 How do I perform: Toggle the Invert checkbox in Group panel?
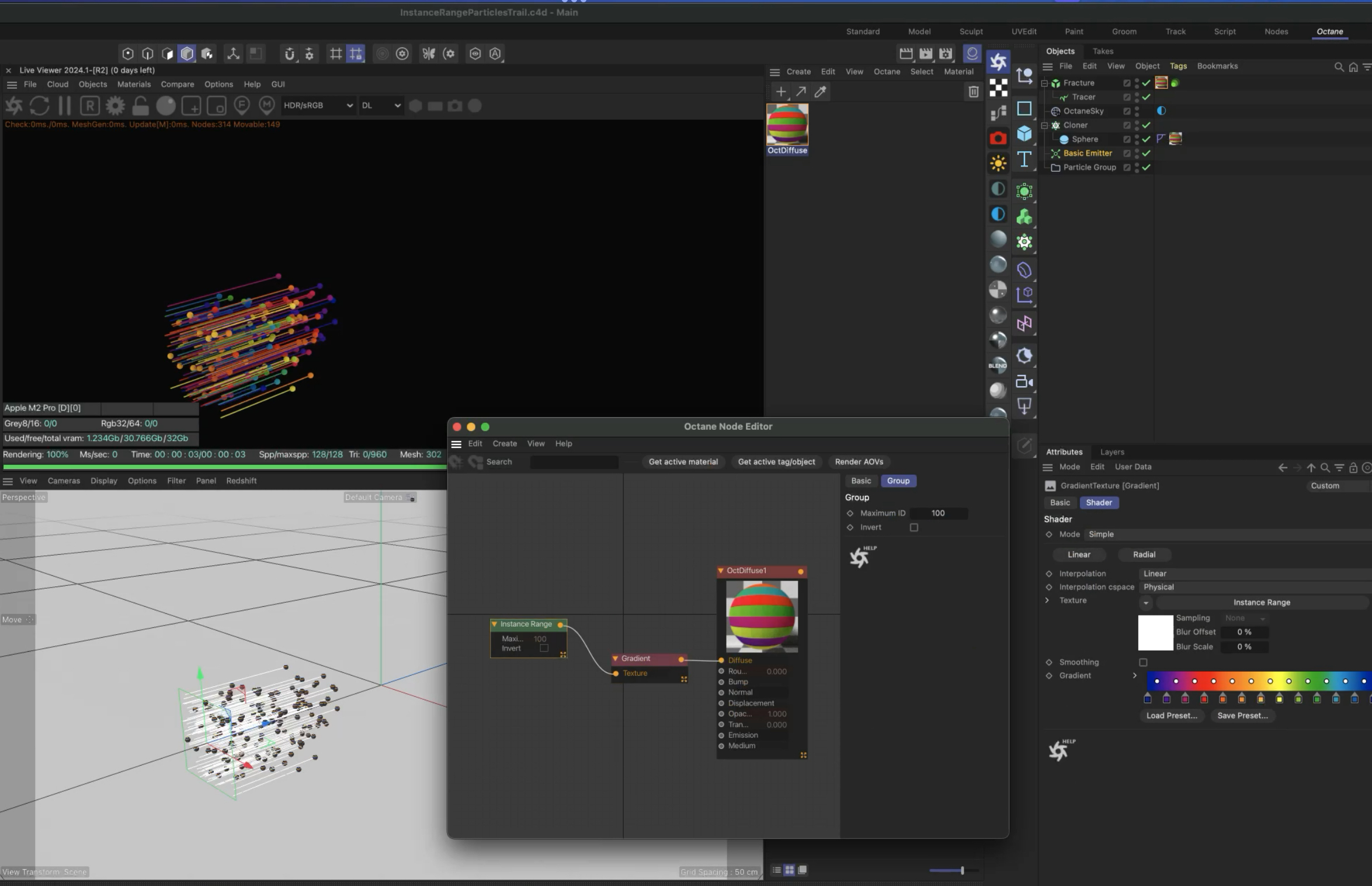point(914,527)
